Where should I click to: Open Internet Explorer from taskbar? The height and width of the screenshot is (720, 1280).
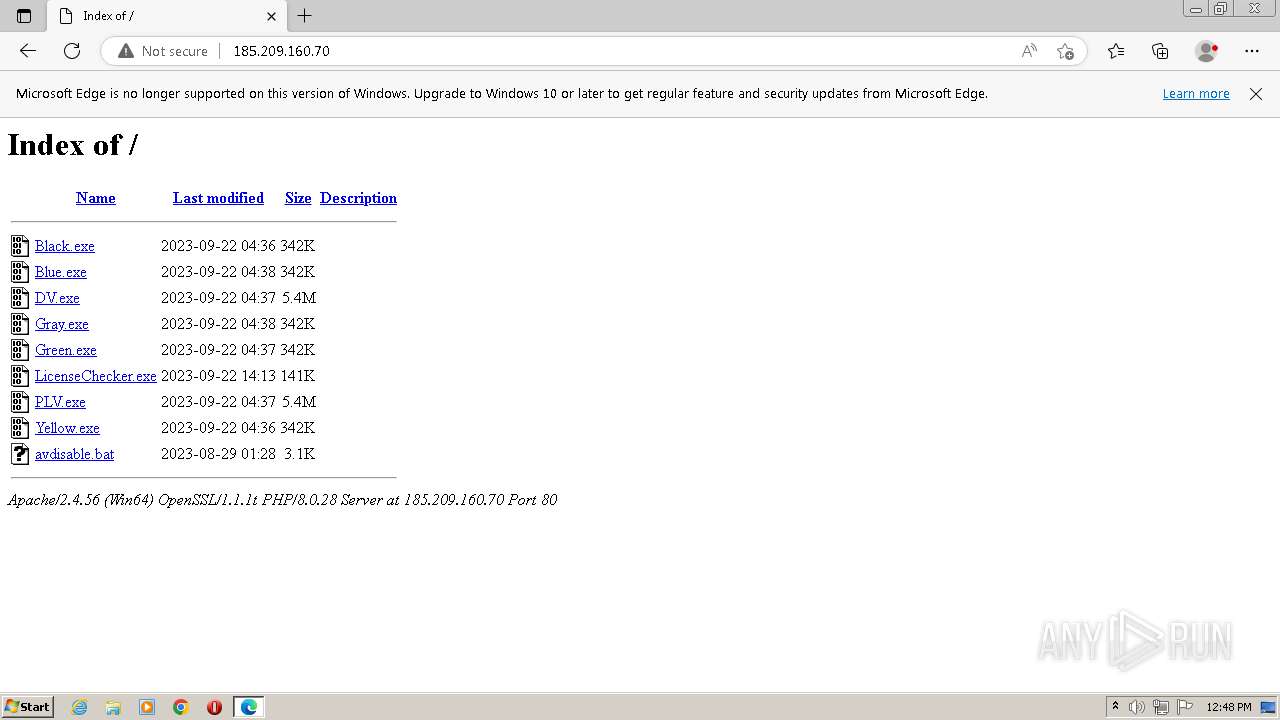80,707
